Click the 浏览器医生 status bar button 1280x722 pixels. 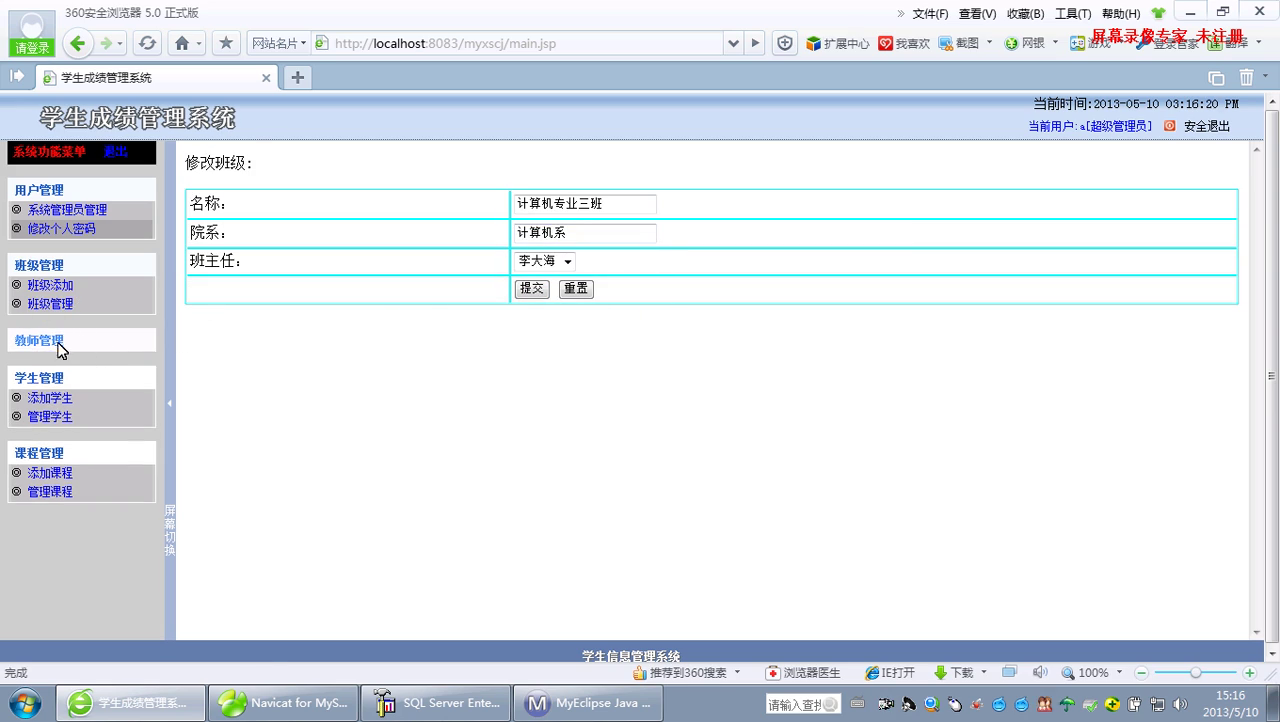click(803, 673)
